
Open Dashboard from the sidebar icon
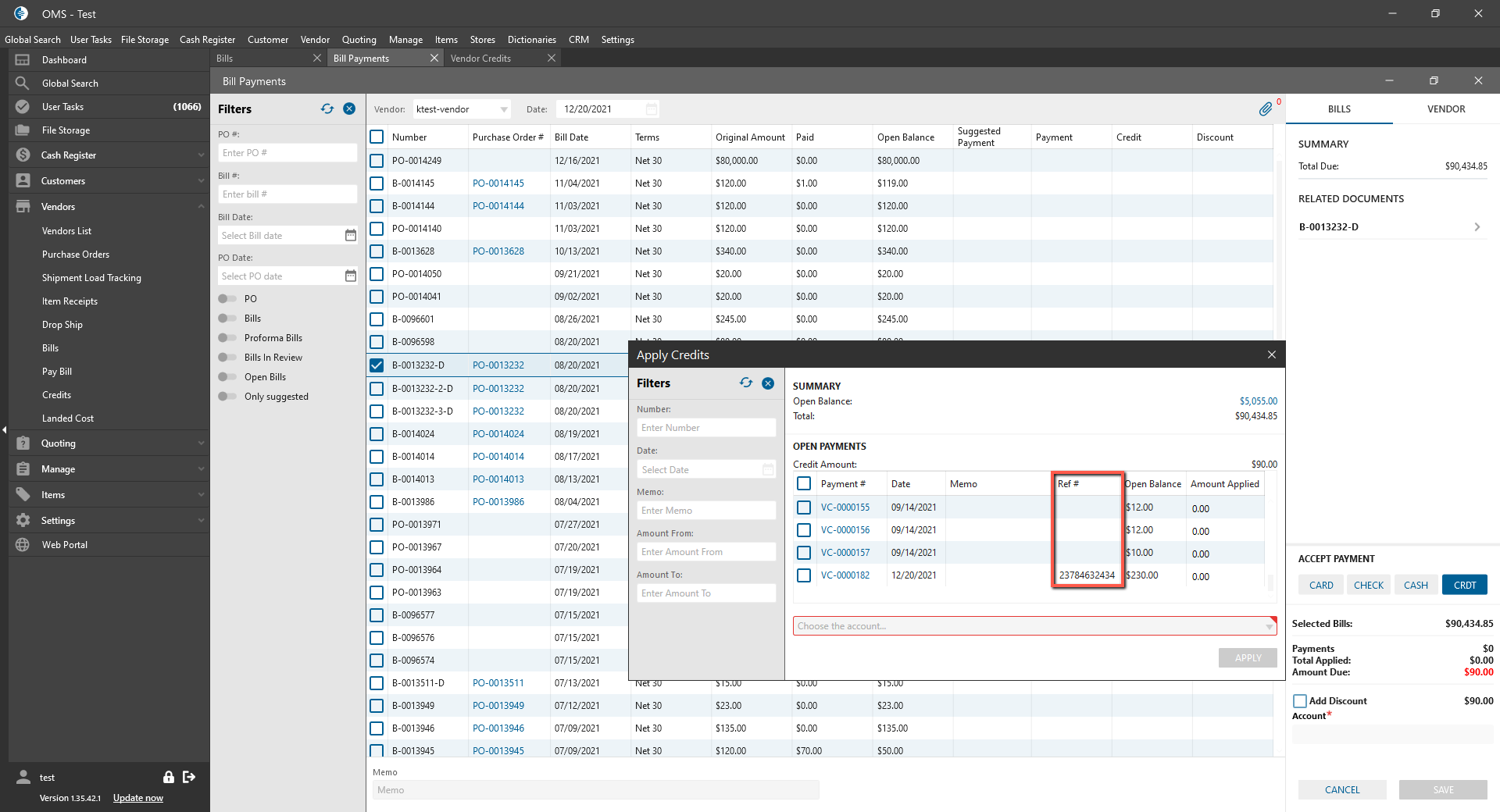click(x=23, y=60)
